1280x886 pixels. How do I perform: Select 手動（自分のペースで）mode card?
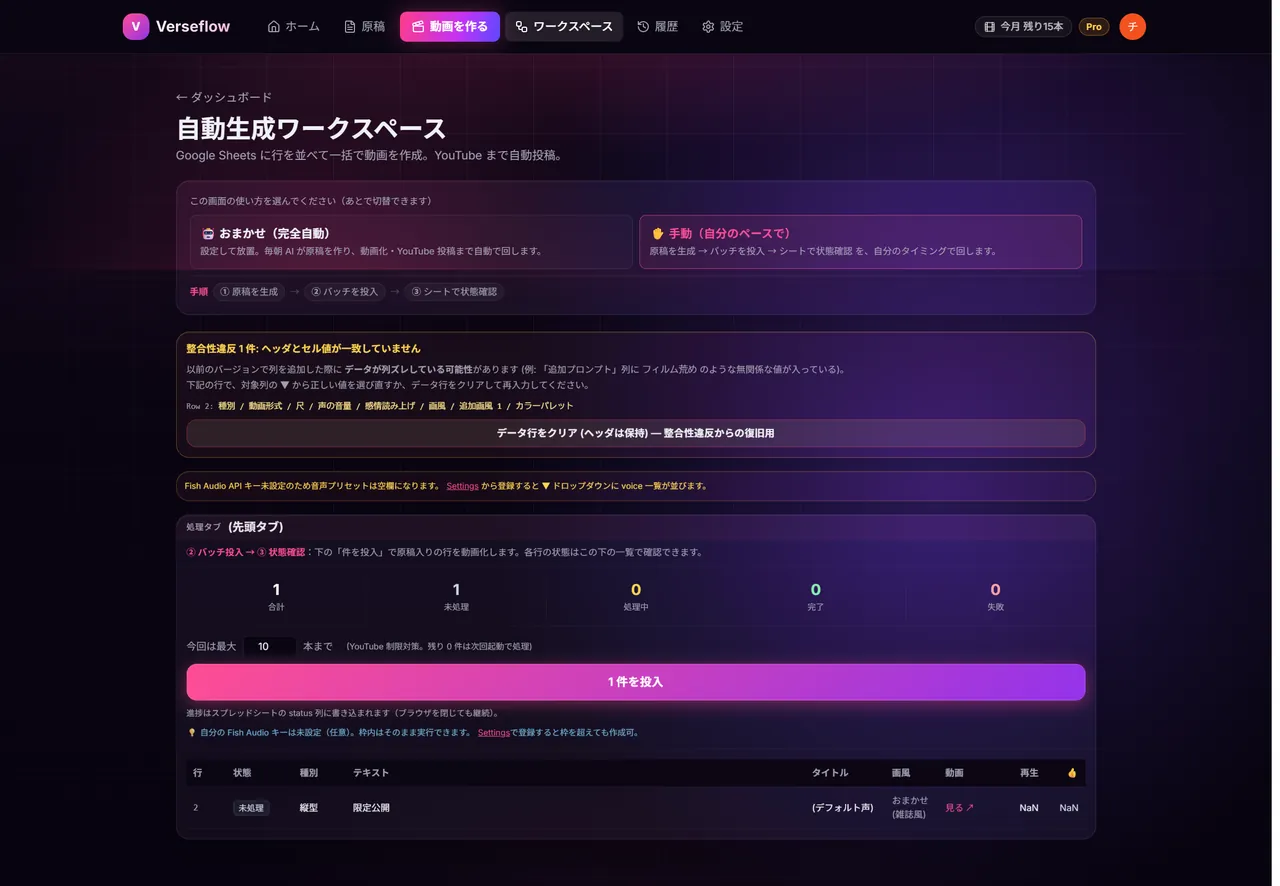[x=860, y=242]
